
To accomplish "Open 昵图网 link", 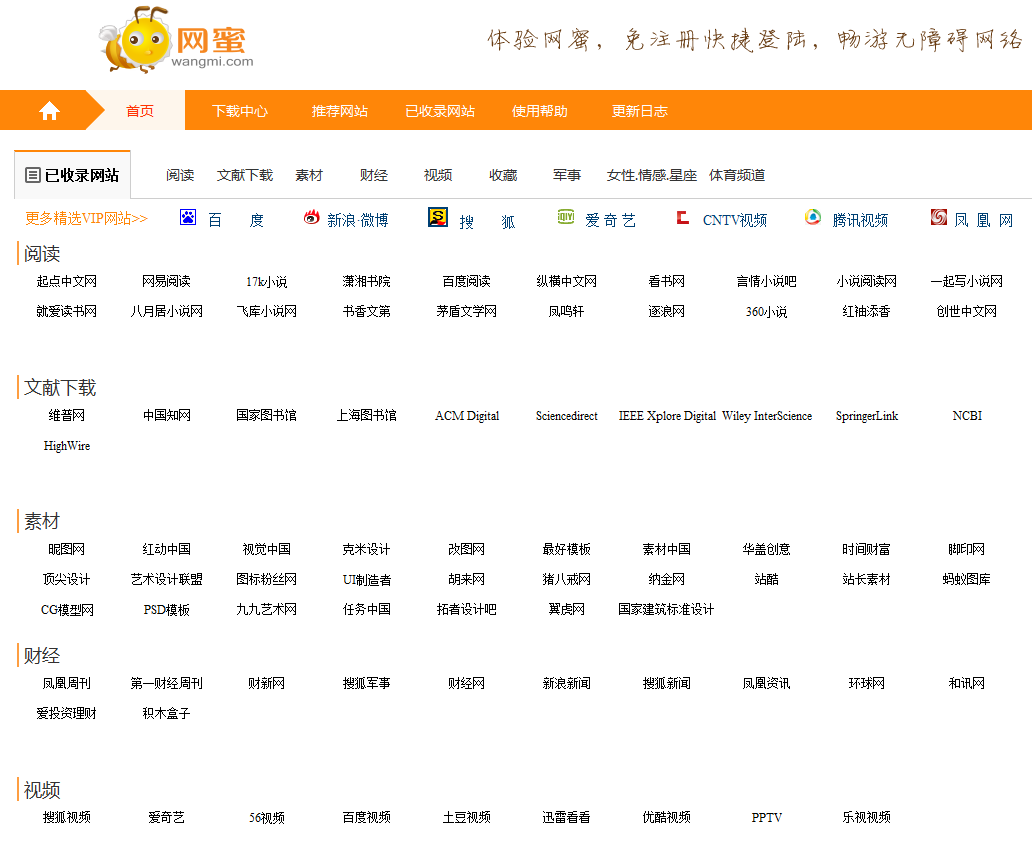I will point(66,549).
